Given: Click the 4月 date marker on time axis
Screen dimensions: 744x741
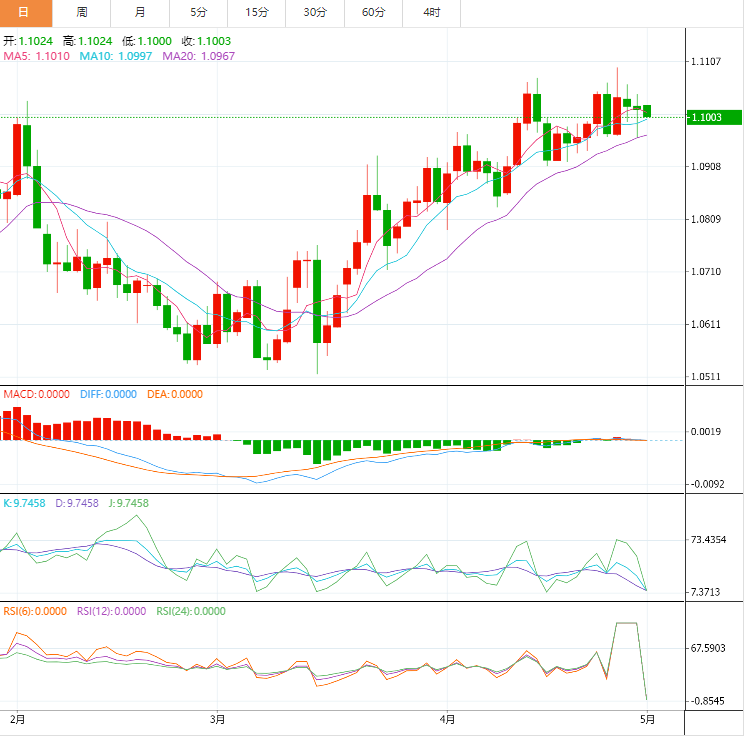Looking at the screenshot, I should coord(447,718).
